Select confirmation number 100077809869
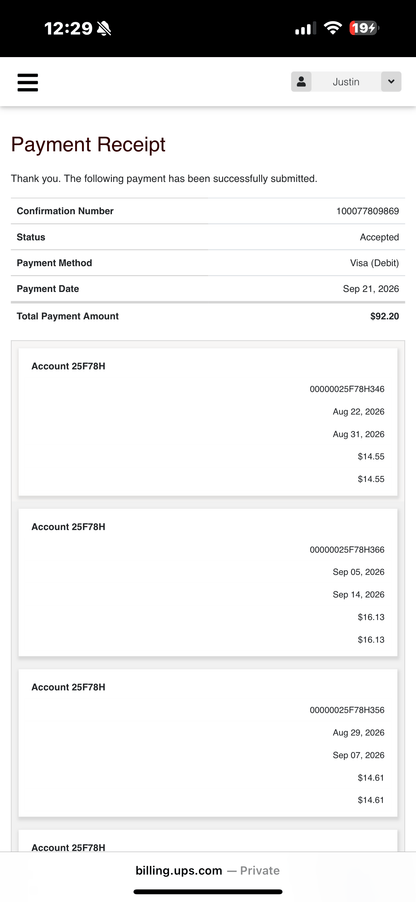416x902 pixels. 367,211
